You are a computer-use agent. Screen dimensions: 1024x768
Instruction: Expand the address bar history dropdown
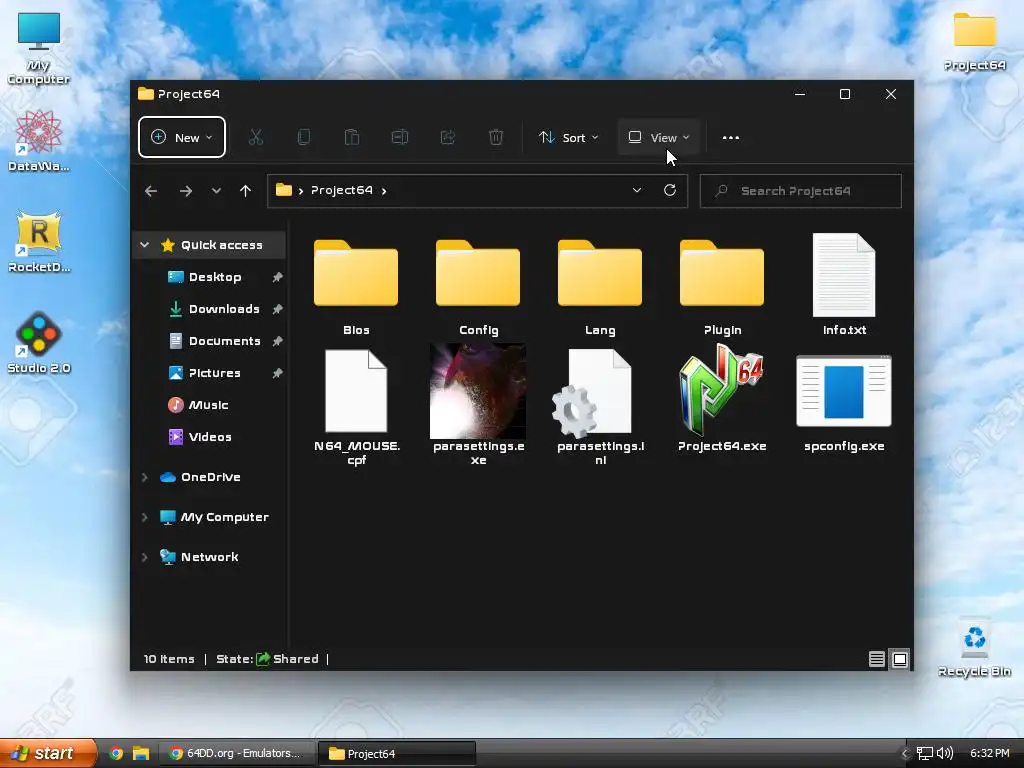637,190
